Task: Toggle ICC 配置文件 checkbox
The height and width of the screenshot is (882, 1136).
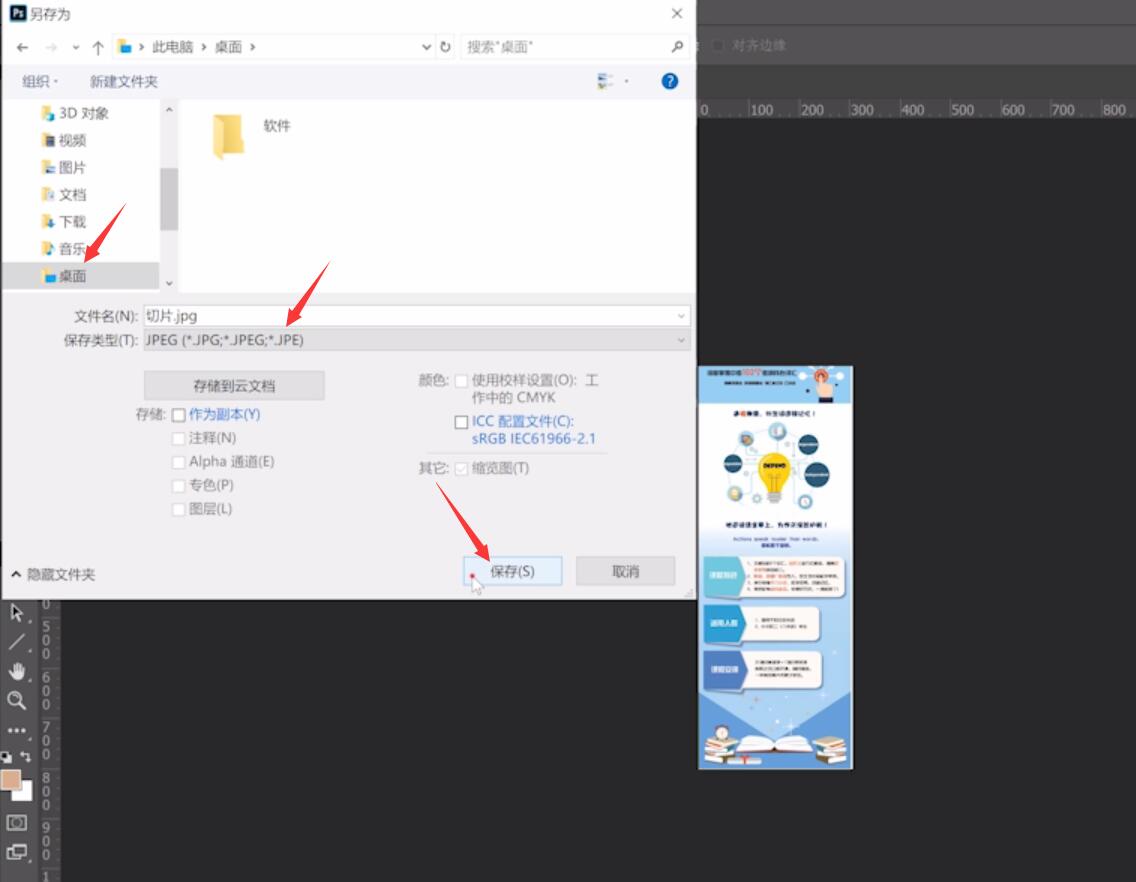Action: 461,422
